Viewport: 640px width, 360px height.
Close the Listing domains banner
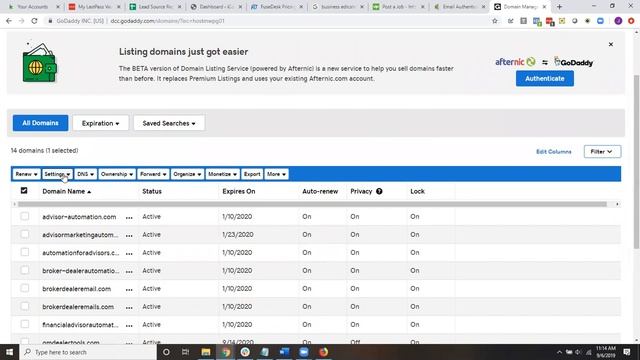pyautogui.click(x=611, y=44)
